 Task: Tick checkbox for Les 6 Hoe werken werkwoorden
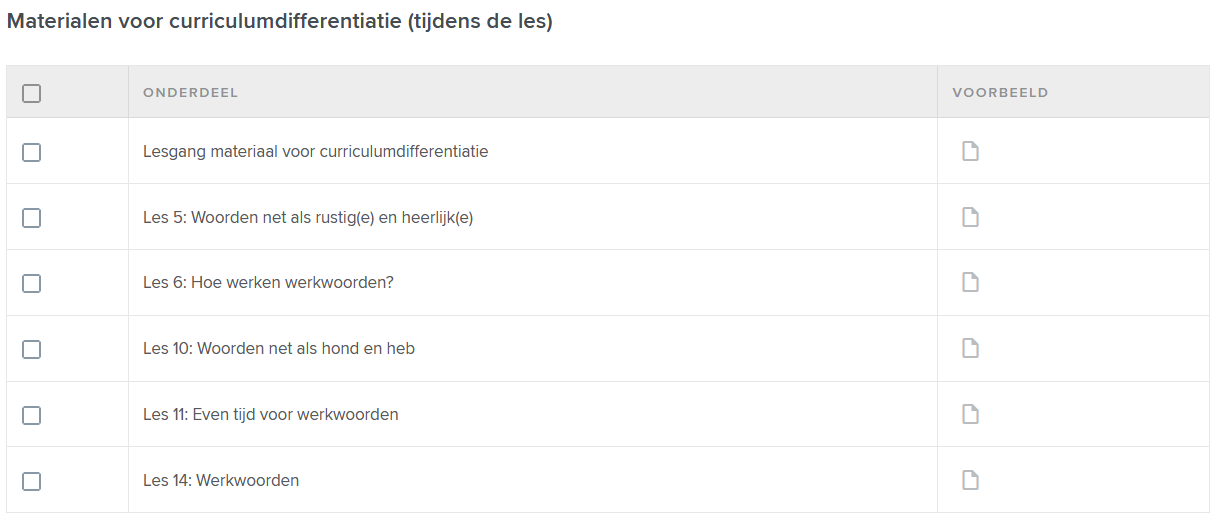click(32, 283)
